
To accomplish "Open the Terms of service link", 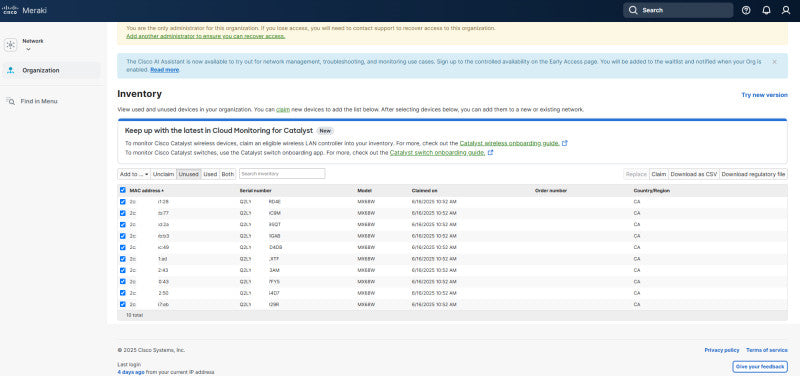I will pos(767,350).
